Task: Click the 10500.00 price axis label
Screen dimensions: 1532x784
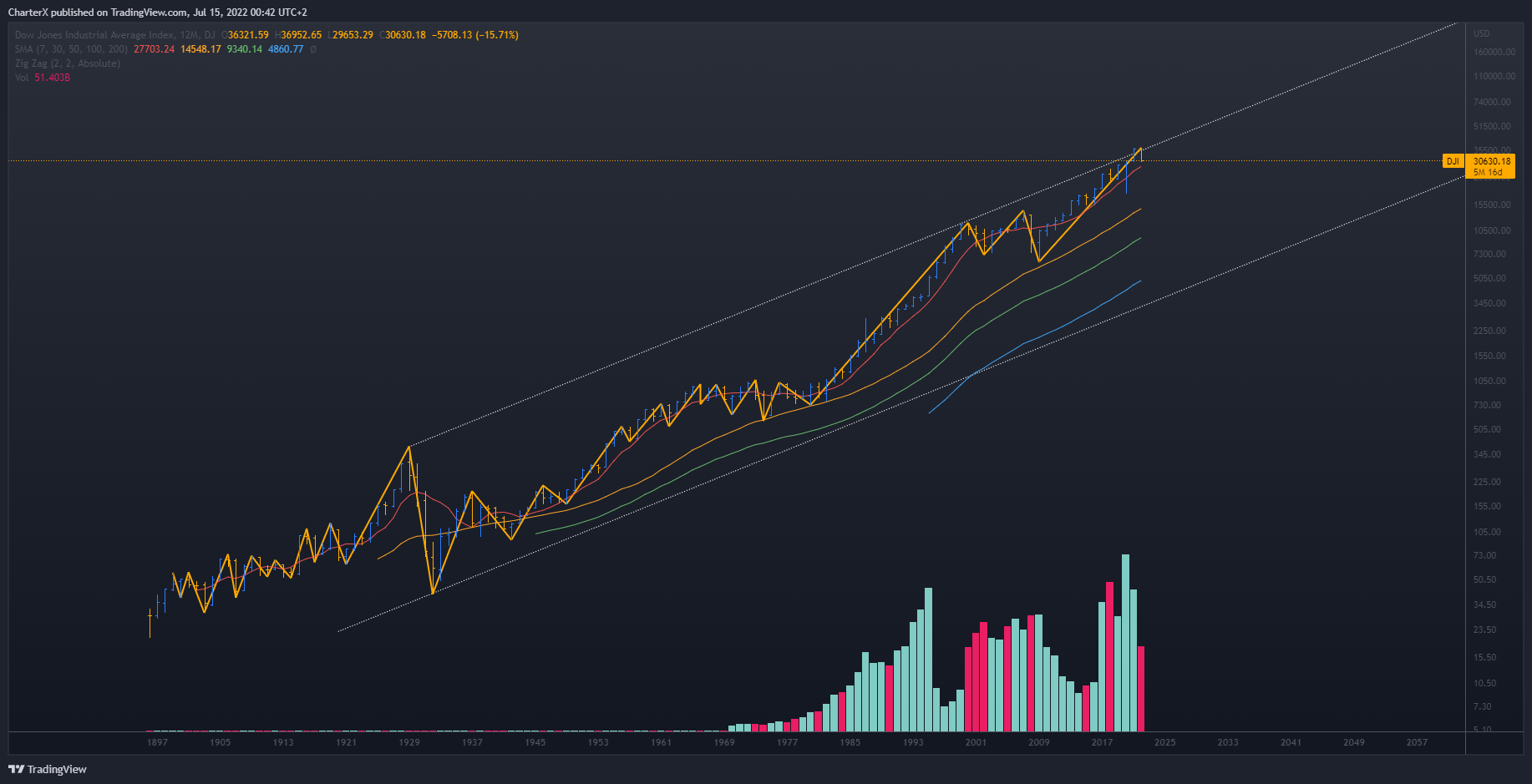Action: coord(1492,230)
